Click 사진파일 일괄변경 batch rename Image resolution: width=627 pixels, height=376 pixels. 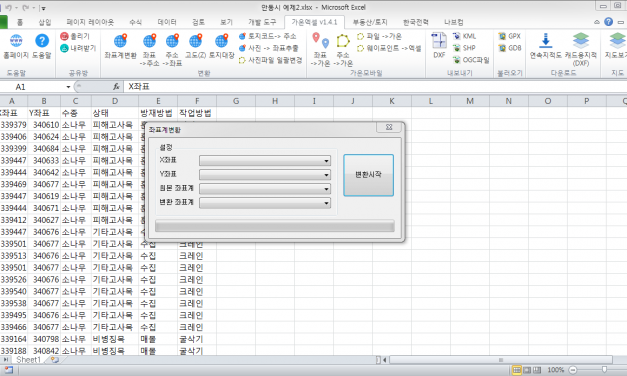[x=270, y=60]
